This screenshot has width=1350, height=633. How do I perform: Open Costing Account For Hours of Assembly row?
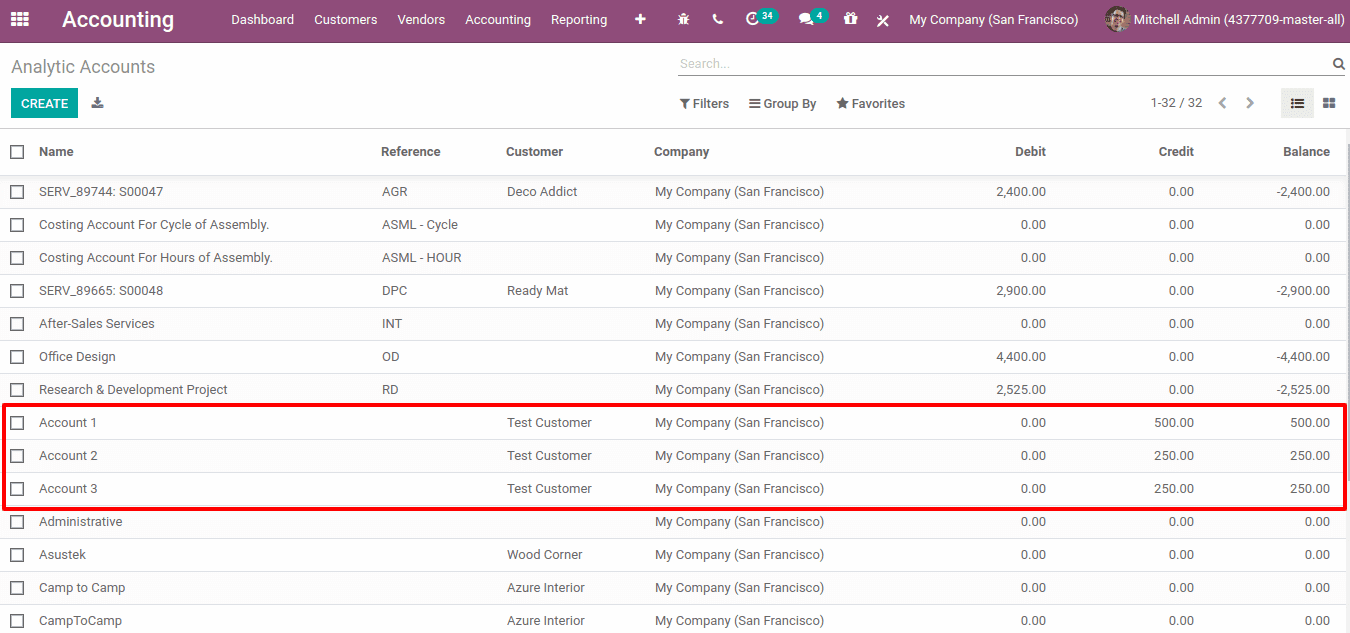point(675,258)
